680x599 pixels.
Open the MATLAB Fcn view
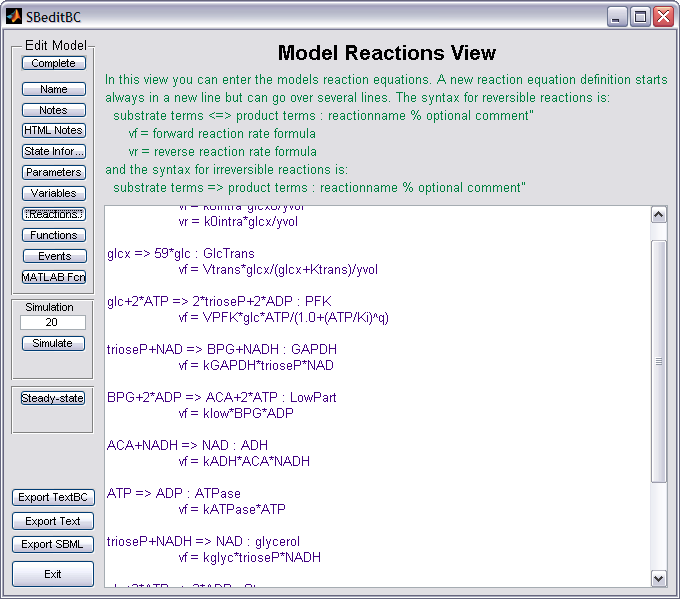[x=53, y=277]
